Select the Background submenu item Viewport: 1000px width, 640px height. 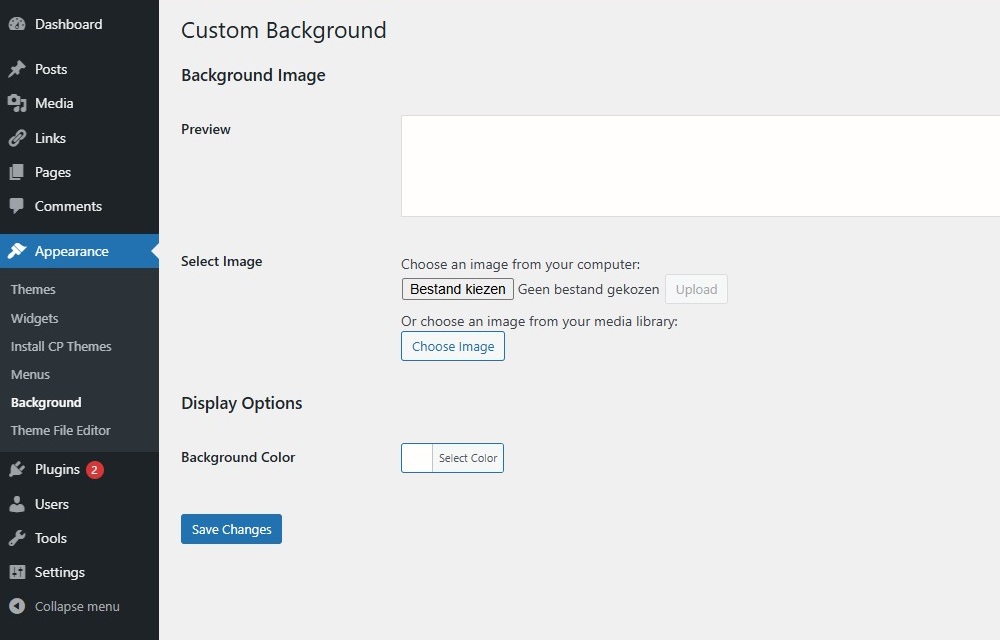click(x=46, y=402)
